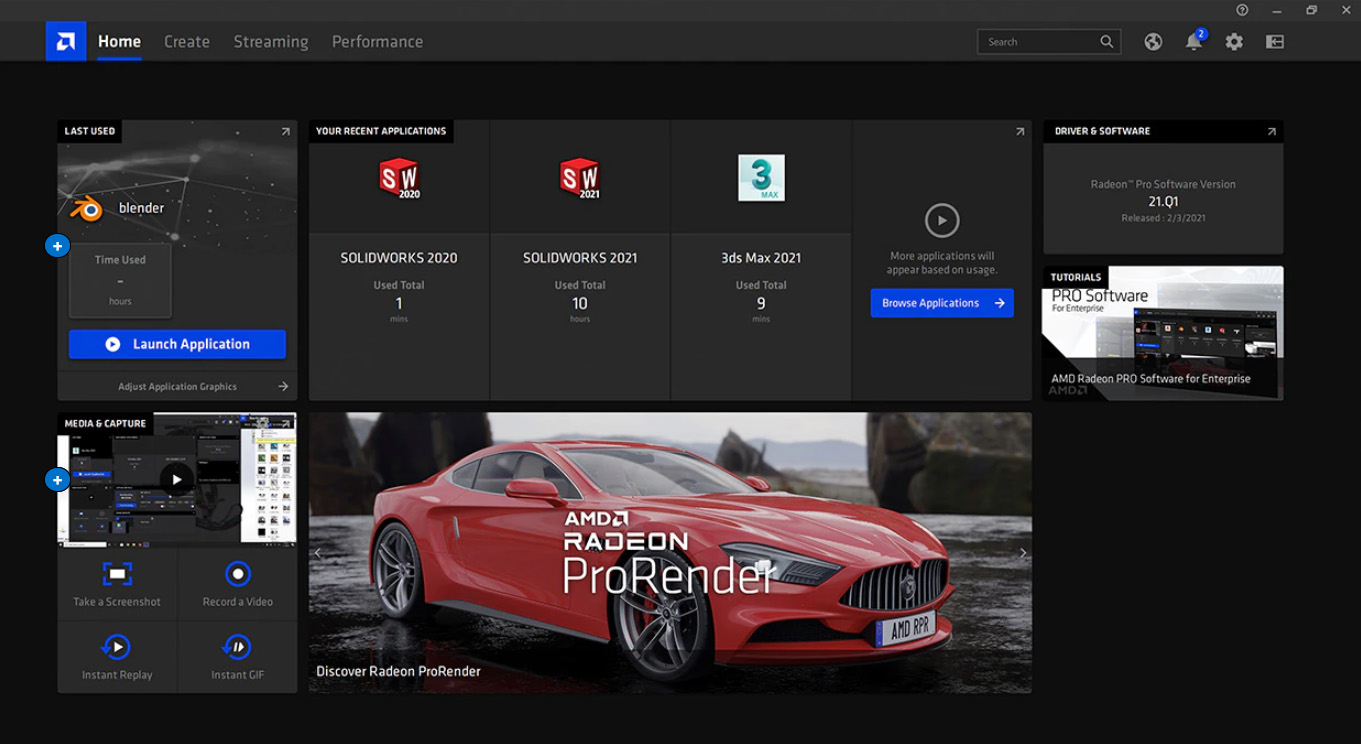The width and height of the screenshot is (1361, 744).
Task: Open the Home tab
Action: pos(119,41)
